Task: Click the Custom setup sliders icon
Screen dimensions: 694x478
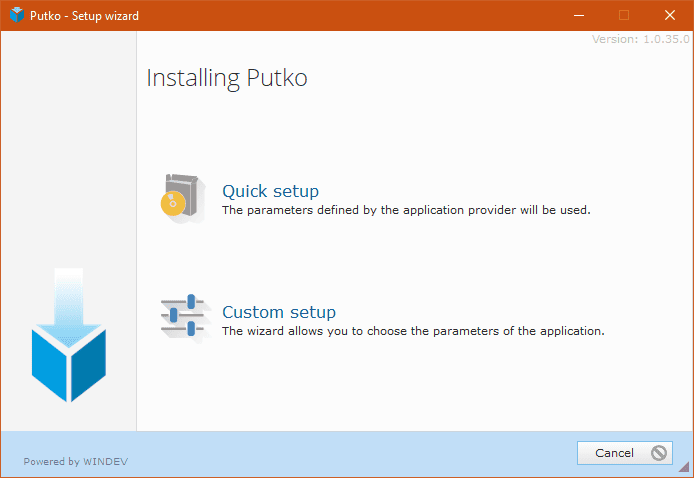Action: coord(184,317)
